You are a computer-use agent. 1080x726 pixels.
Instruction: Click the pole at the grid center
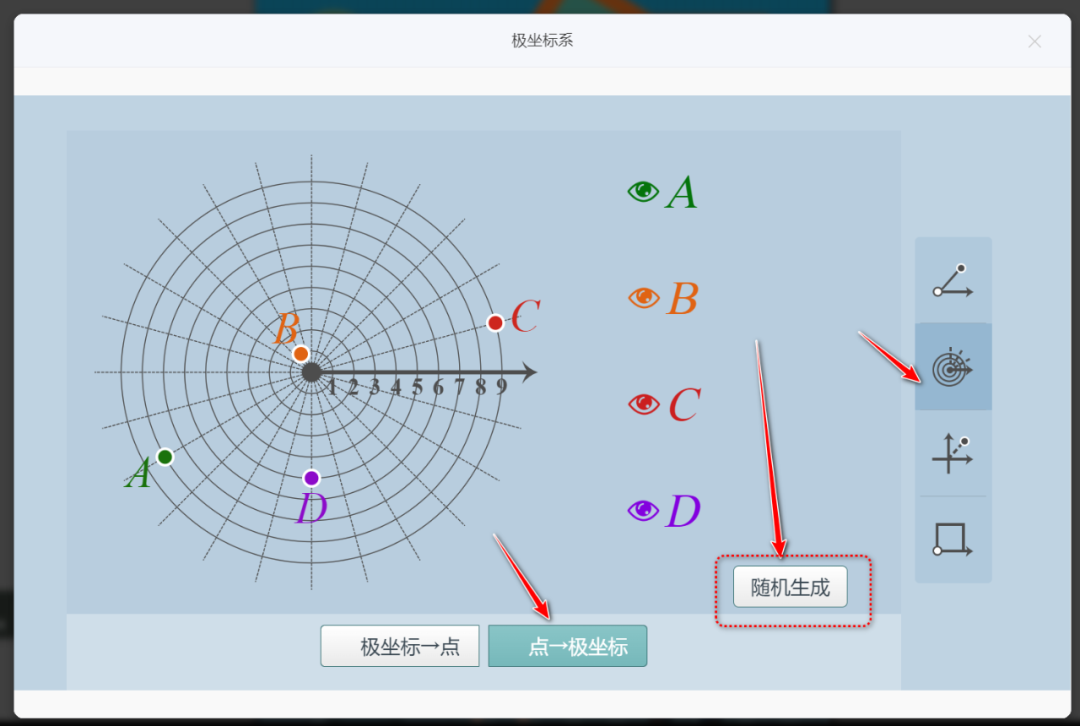[310, 371]
